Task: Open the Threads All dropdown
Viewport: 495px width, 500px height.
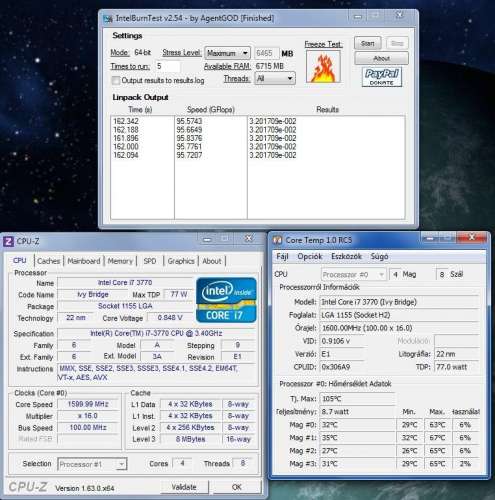Action: [x=275, y=78]
